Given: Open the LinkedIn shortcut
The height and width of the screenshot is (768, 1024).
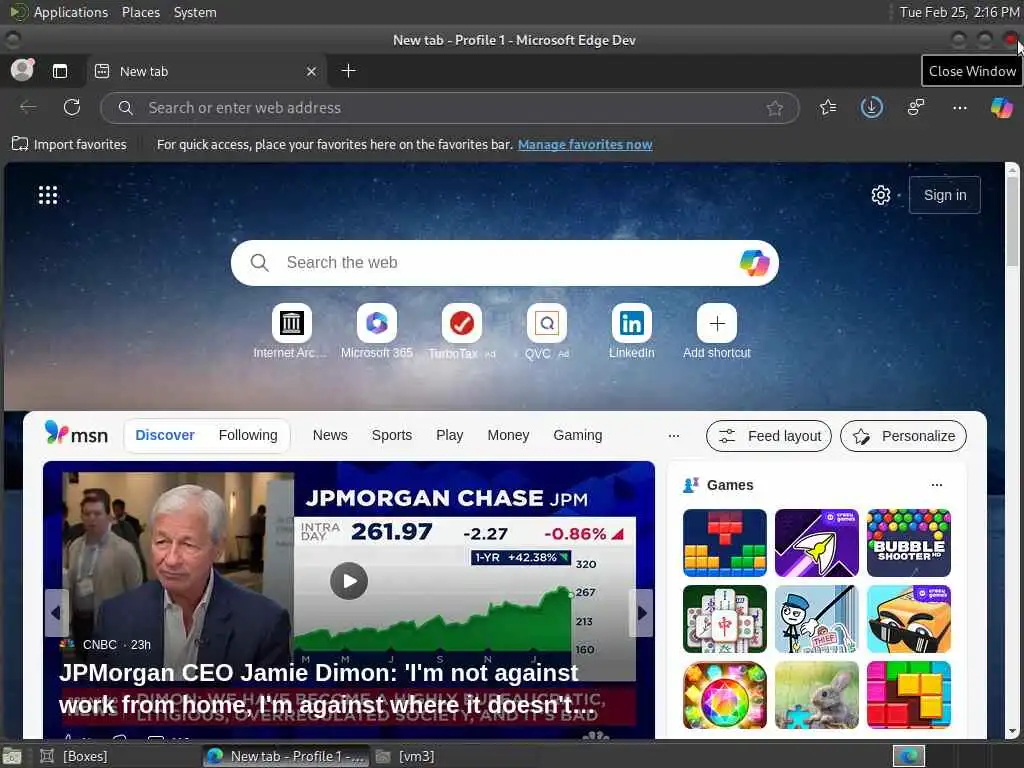Looking at the screenshot, I should 632,331.
